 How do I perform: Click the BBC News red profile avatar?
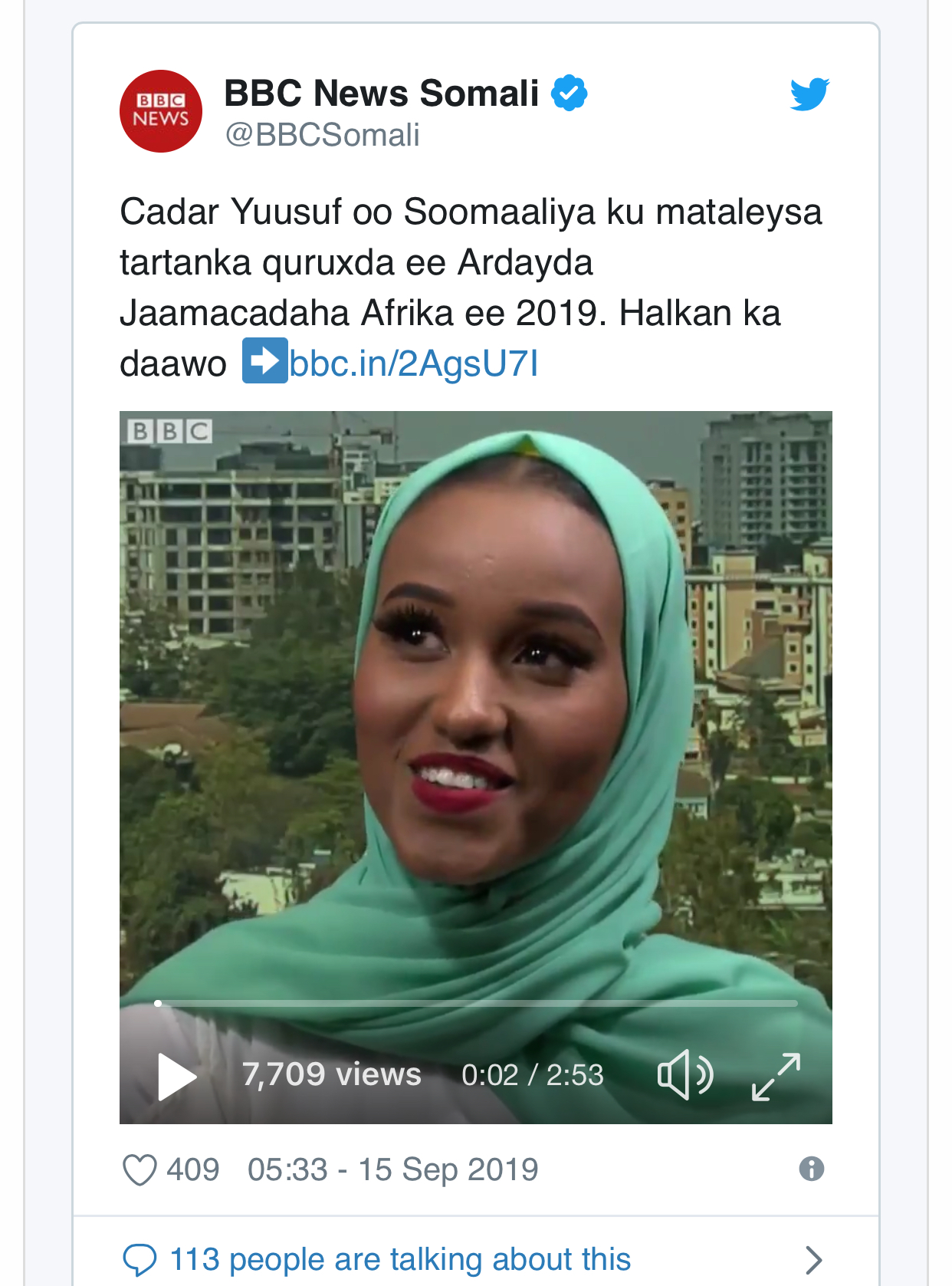pyautogui.click(x=161, y=111)
